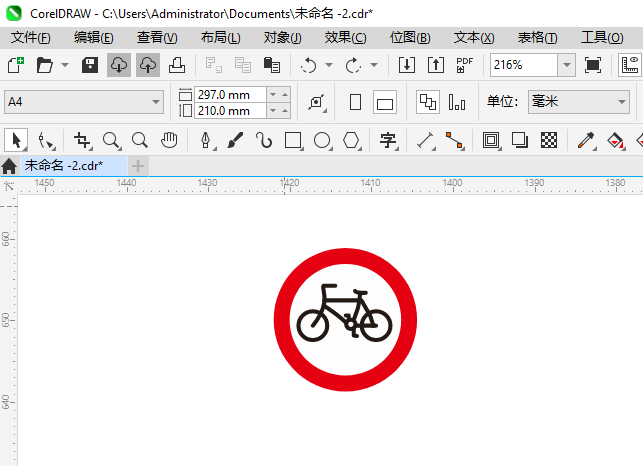
Task: Select the Pan hand tool
Action: 169,140
